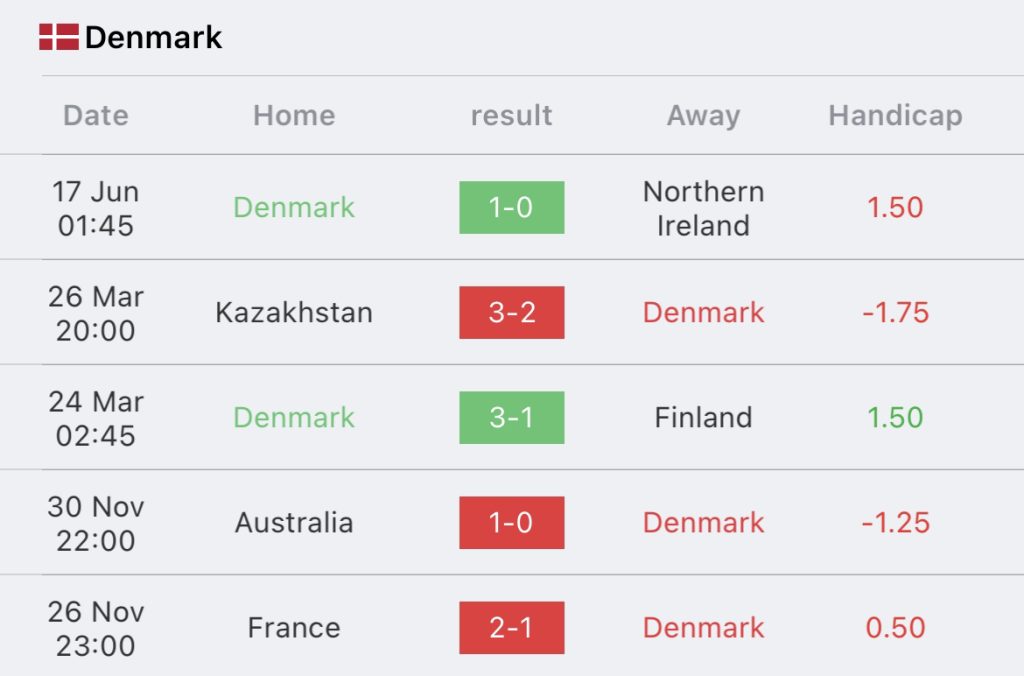Open the red 3-2 result badge
The image size is (1024, 676).
point(511,312)
